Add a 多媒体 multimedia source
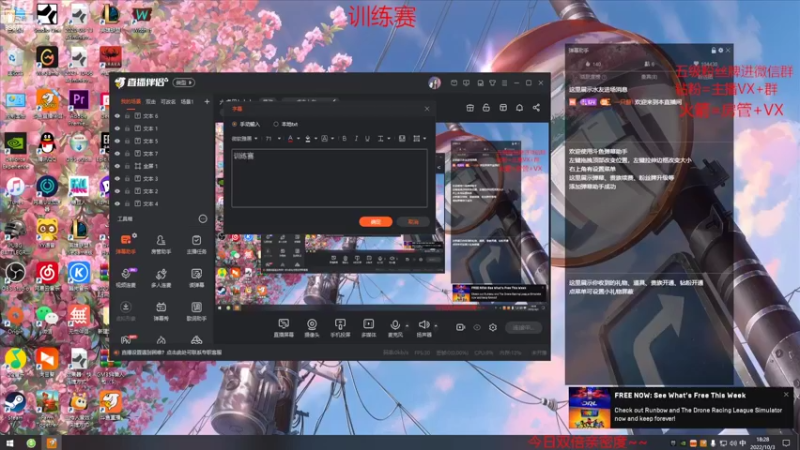The height and width of the screenshot is (450, 800). pyautogui.click(x=368, y=328)
